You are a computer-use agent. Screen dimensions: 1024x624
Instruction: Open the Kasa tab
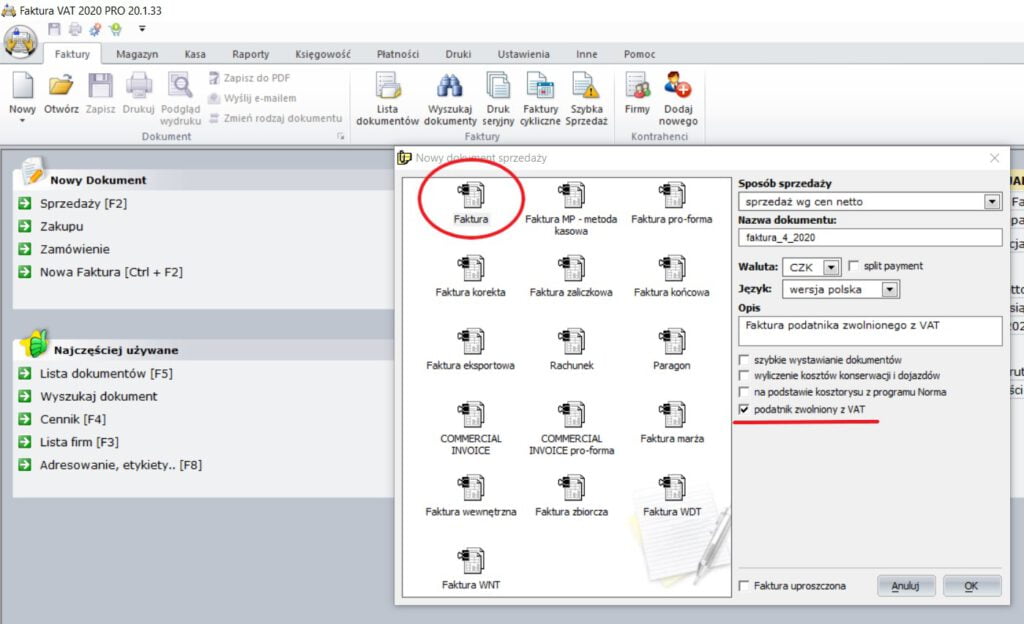click(195, 54)
